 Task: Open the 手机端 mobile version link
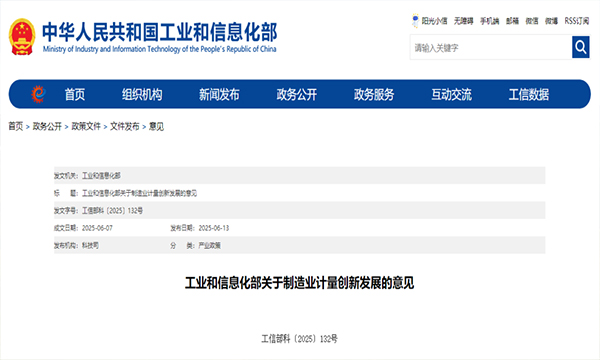[490, 21]
